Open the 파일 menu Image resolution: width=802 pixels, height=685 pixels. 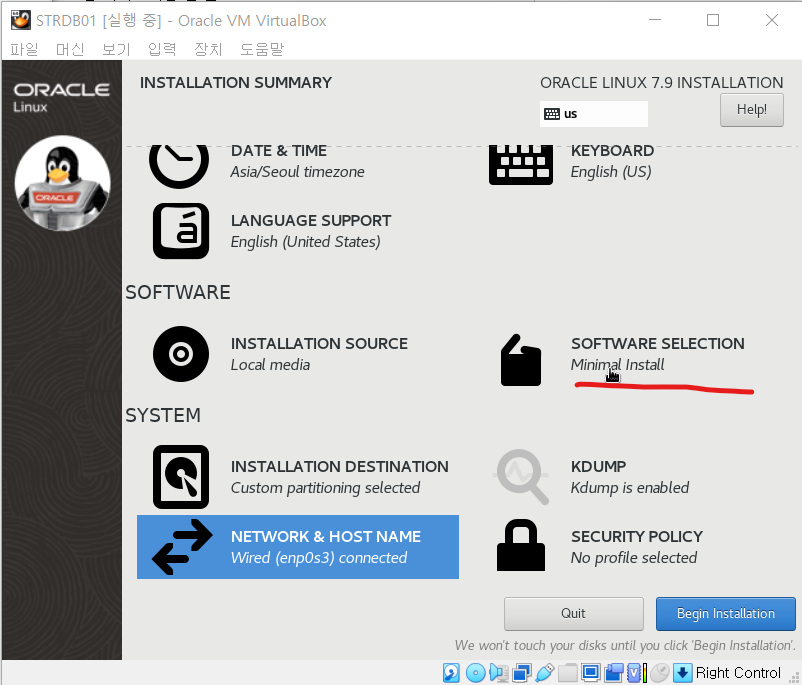pos(25,49)
